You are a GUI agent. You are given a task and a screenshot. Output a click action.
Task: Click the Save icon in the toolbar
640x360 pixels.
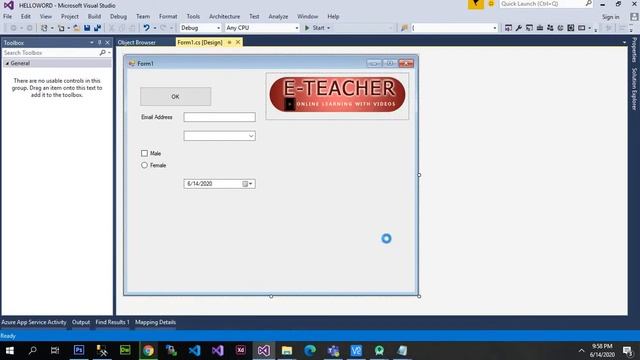pyautogui.click(x=87, y=28)
